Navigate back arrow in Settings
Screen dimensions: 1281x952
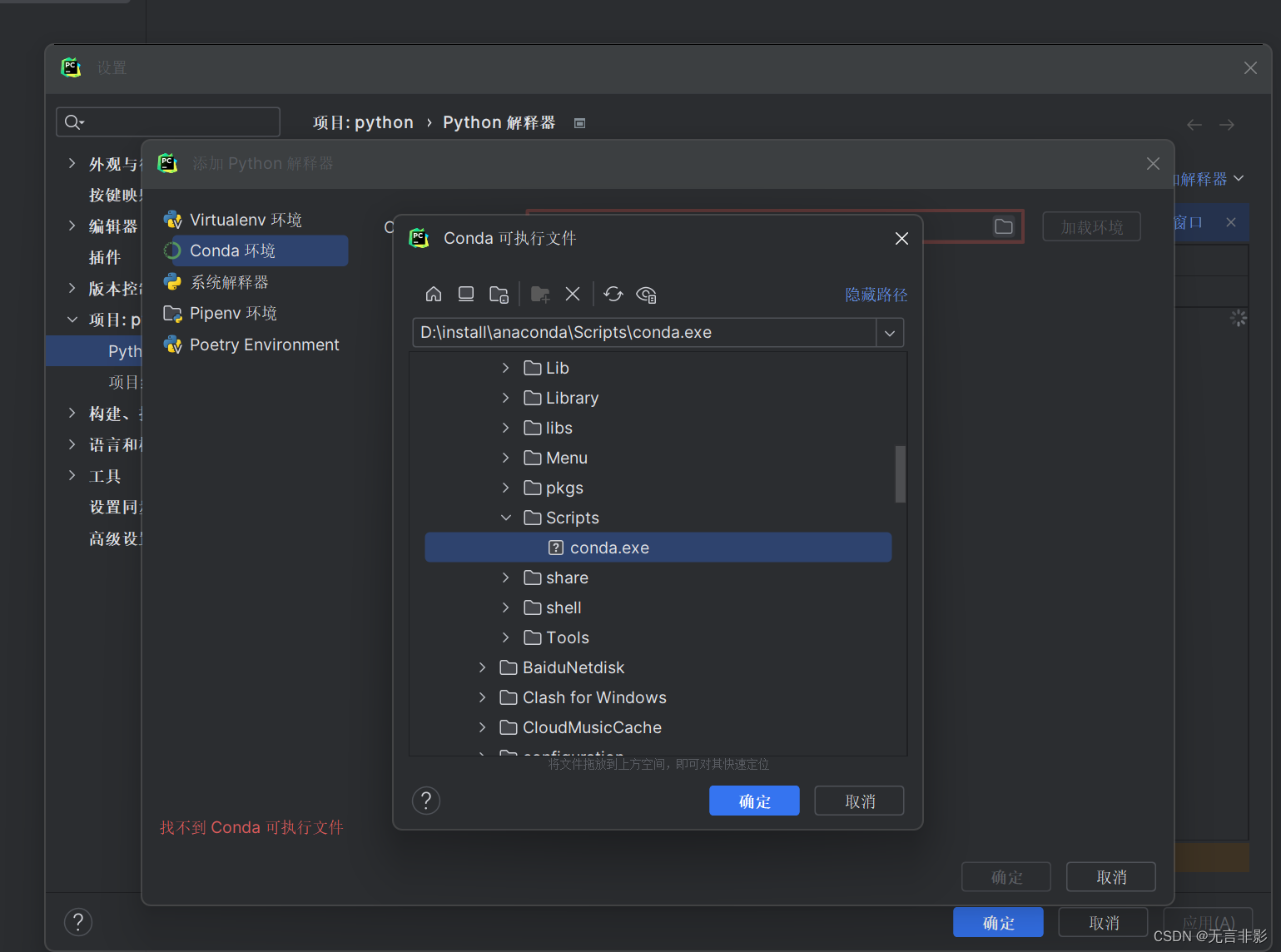pyautogui.click(x=1194, y=124)
